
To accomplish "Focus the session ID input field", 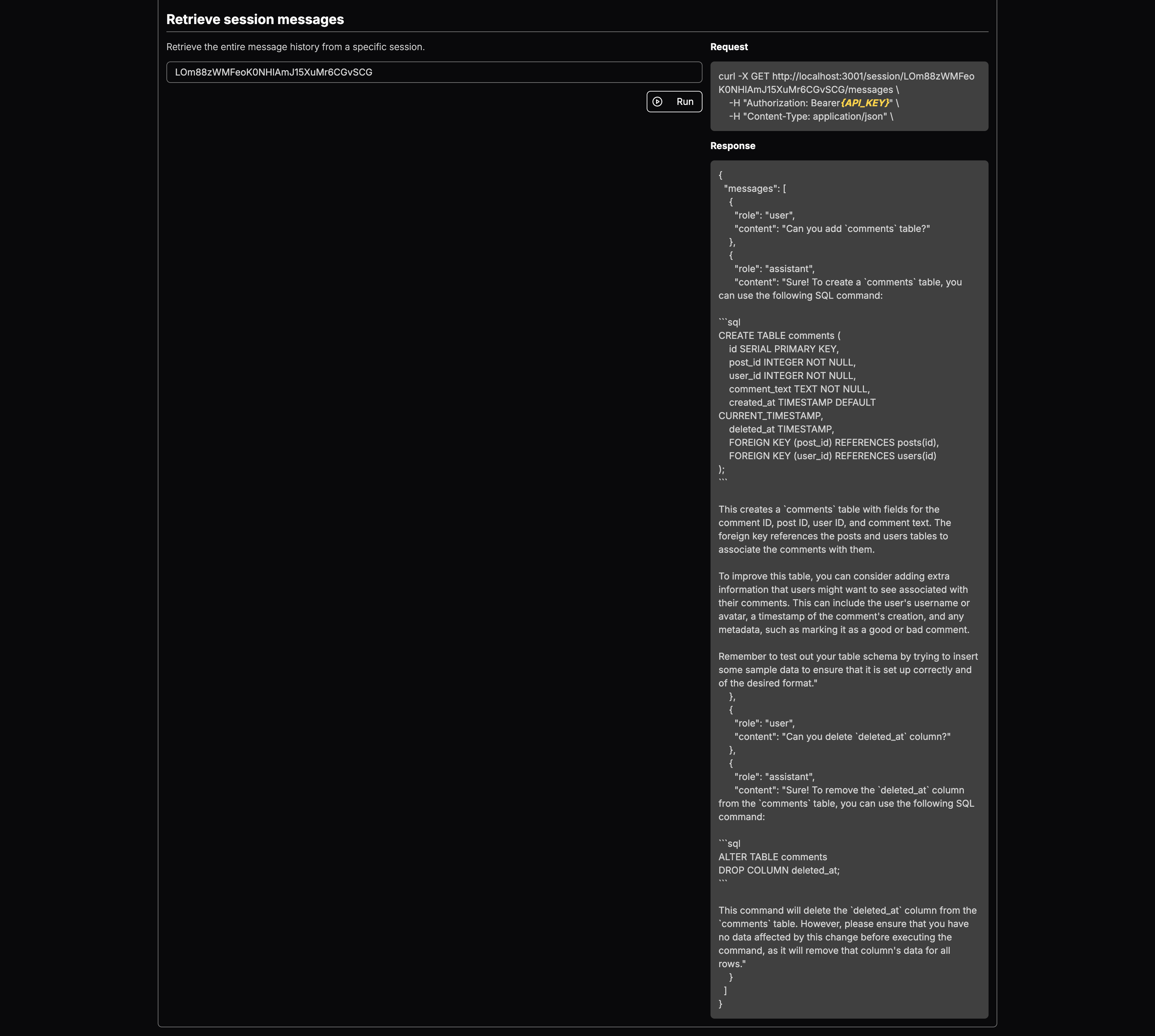I will [x=434, y=72].
